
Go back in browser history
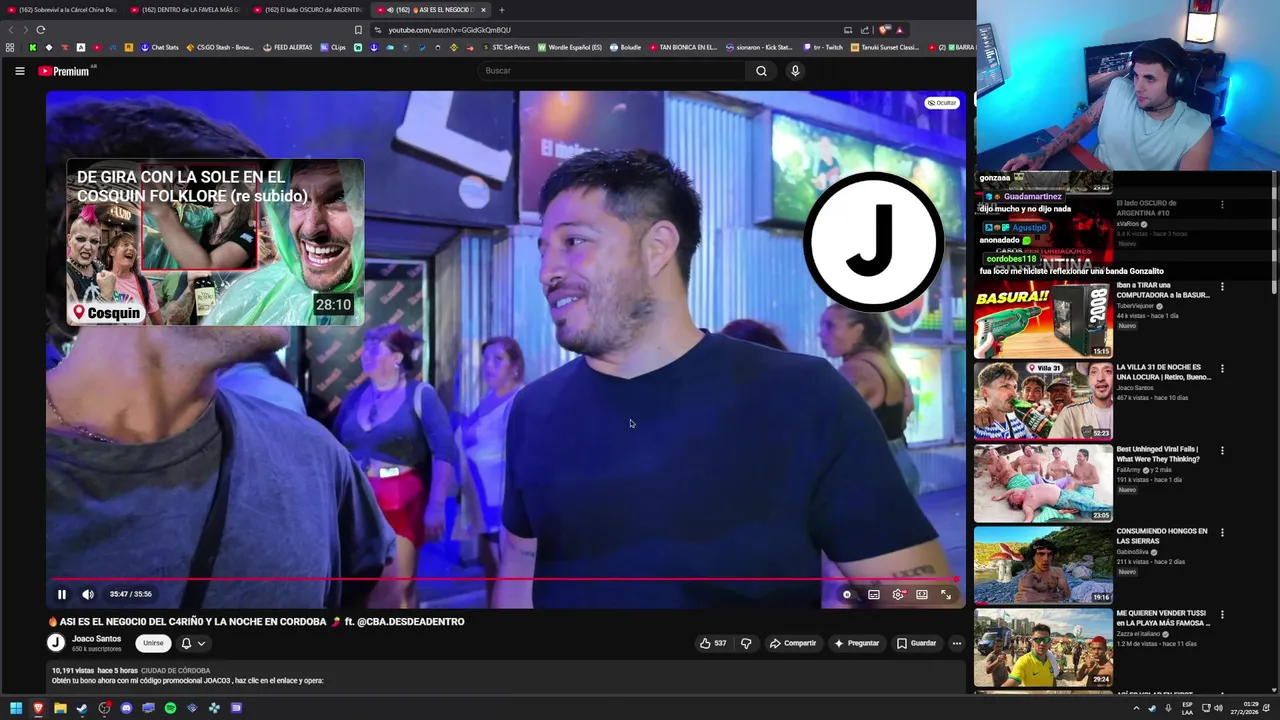11,30
